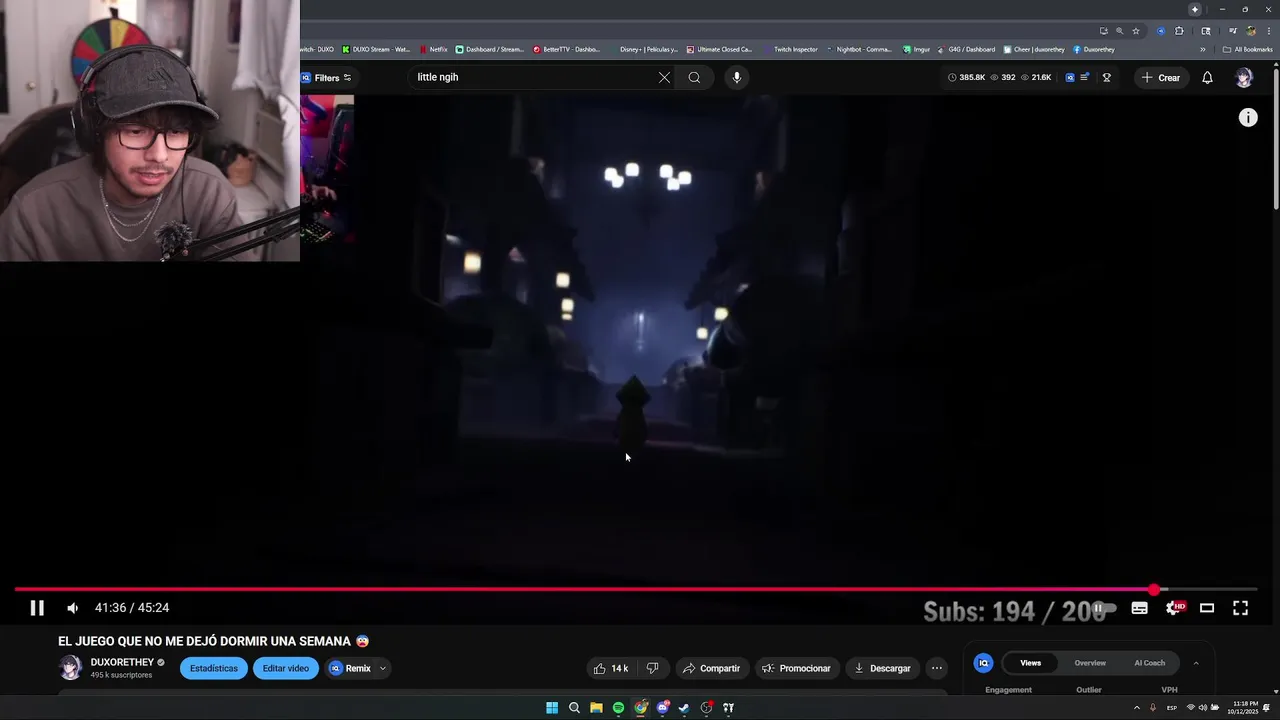Open Compartir share dialog

click(711, 668)
